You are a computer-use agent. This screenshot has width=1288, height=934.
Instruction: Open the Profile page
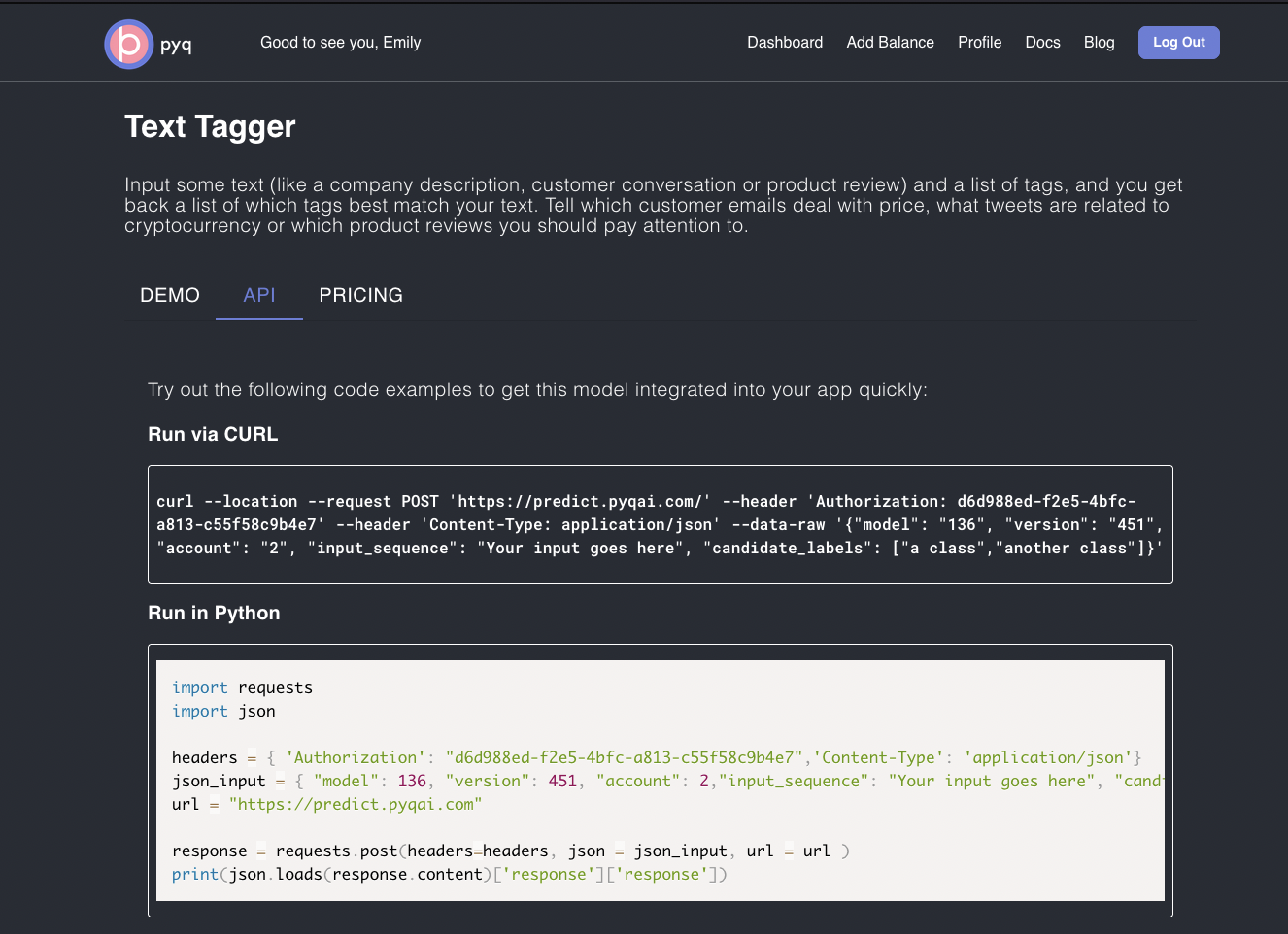(979, 43)
